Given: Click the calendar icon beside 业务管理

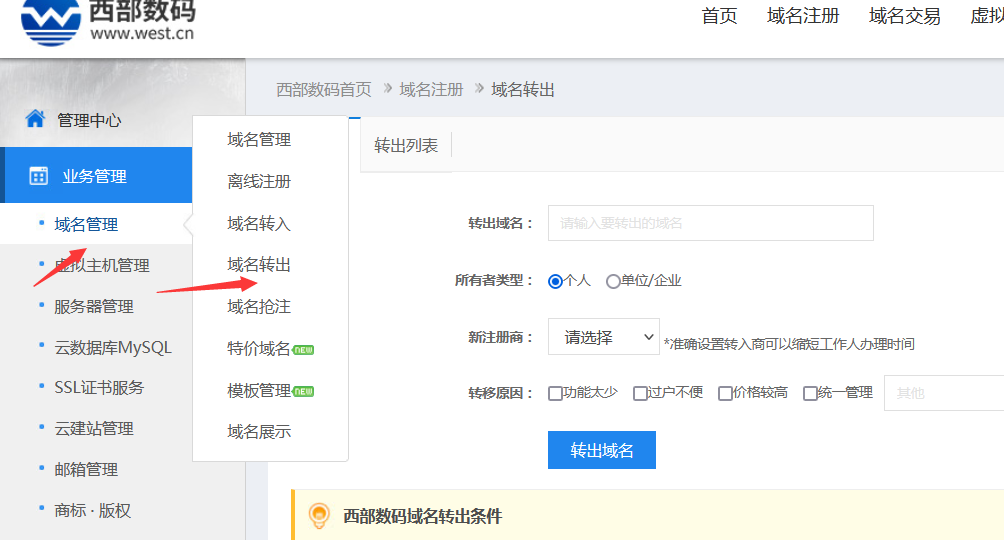Looking at the screenshot, I should click(39, 176).
